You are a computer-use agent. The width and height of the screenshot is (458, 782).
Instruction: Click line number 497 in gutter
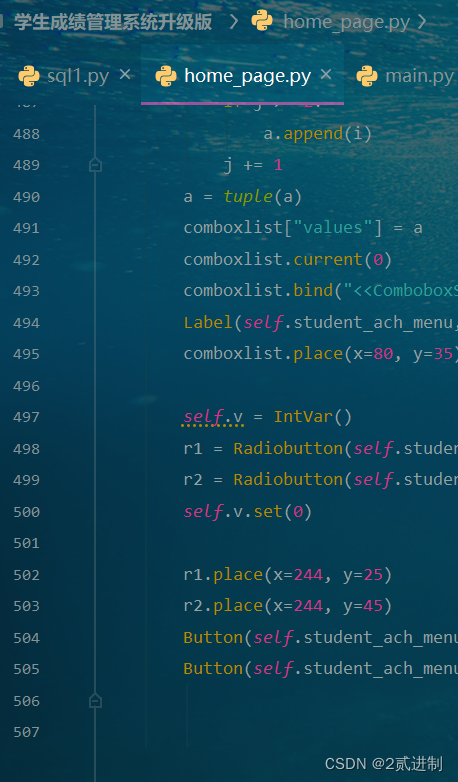[26, 416]
